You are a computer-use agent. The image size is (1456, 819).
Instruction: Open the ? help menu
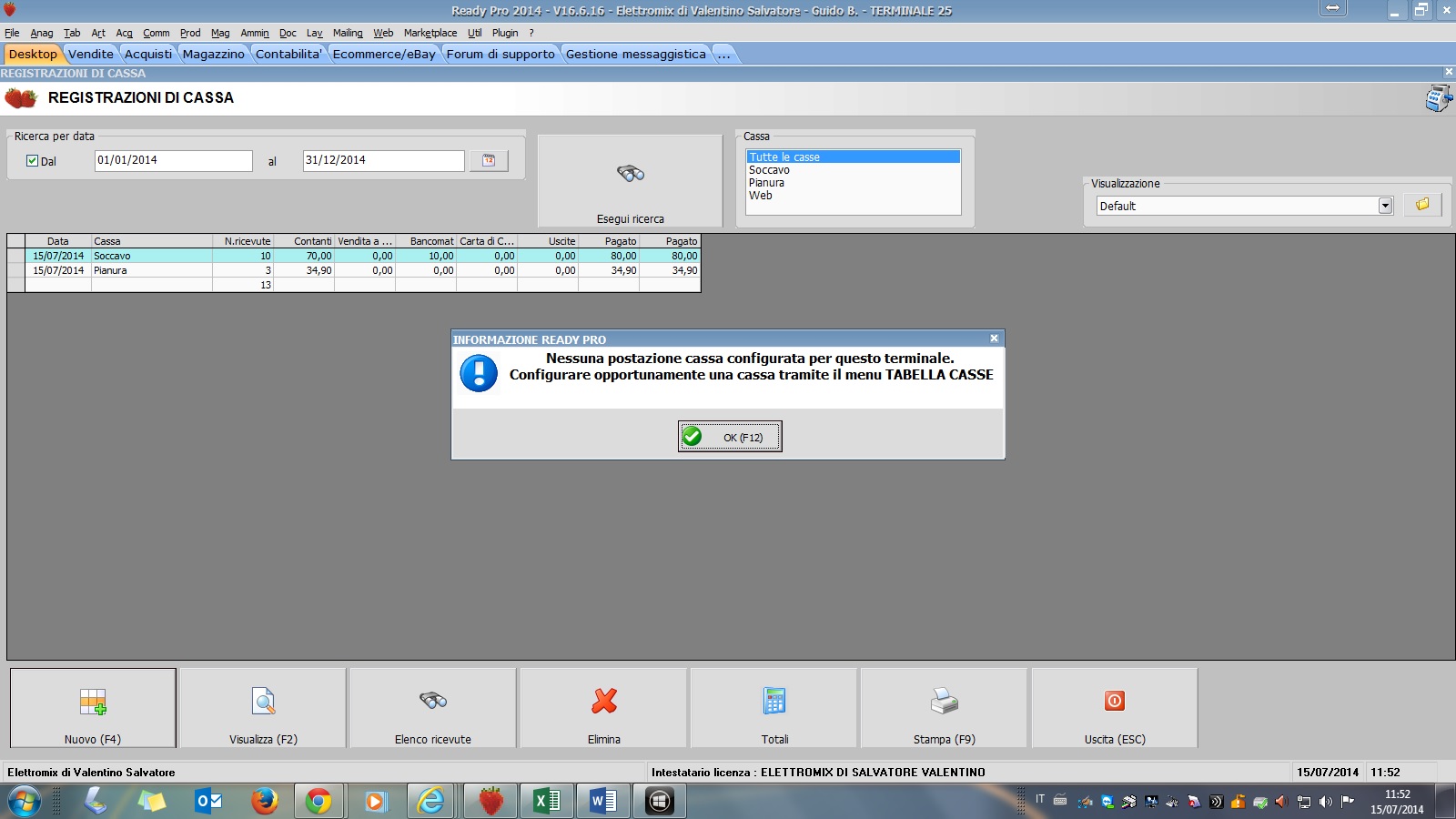[531, 33]
